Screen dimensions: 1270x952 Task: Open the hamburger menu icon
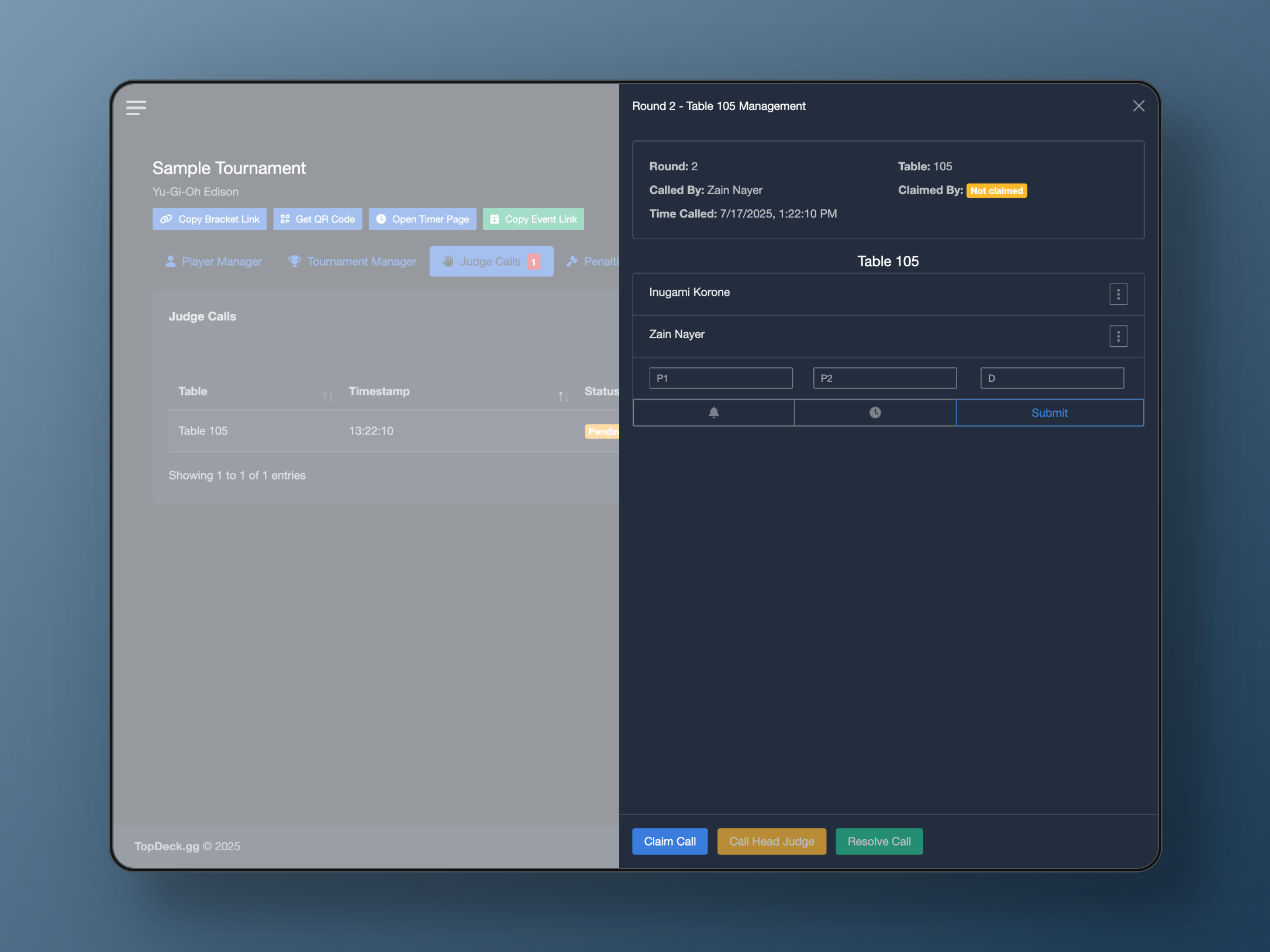coord(136,108)
